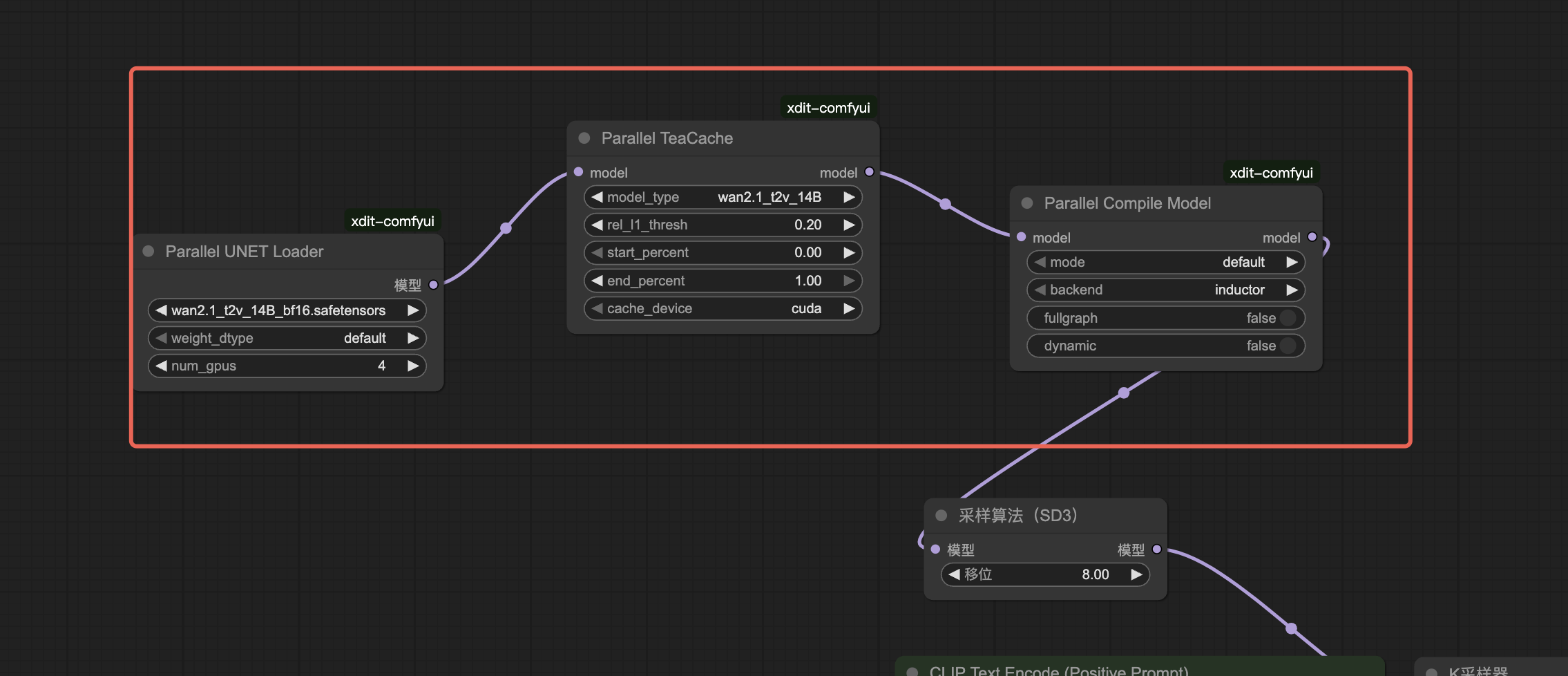This screenshot has width=1568, height=676.
Task: Toggle the dynamic switch
Action: coord(1288,346)
